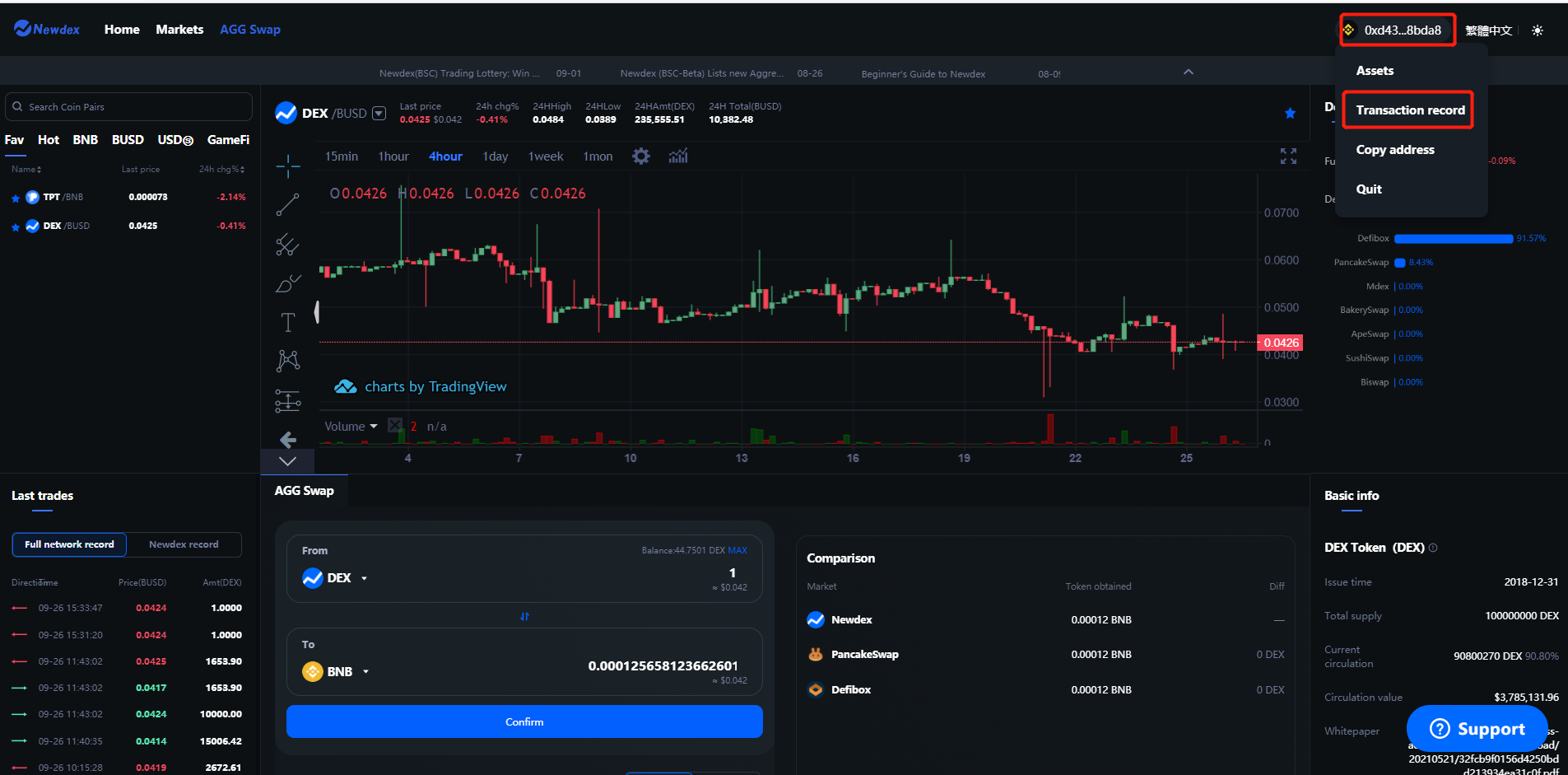Click MAX balance link
Image resolution: width=1568 pixels, height=775 pixels.
pyautogui.click(x=737, y=550)
